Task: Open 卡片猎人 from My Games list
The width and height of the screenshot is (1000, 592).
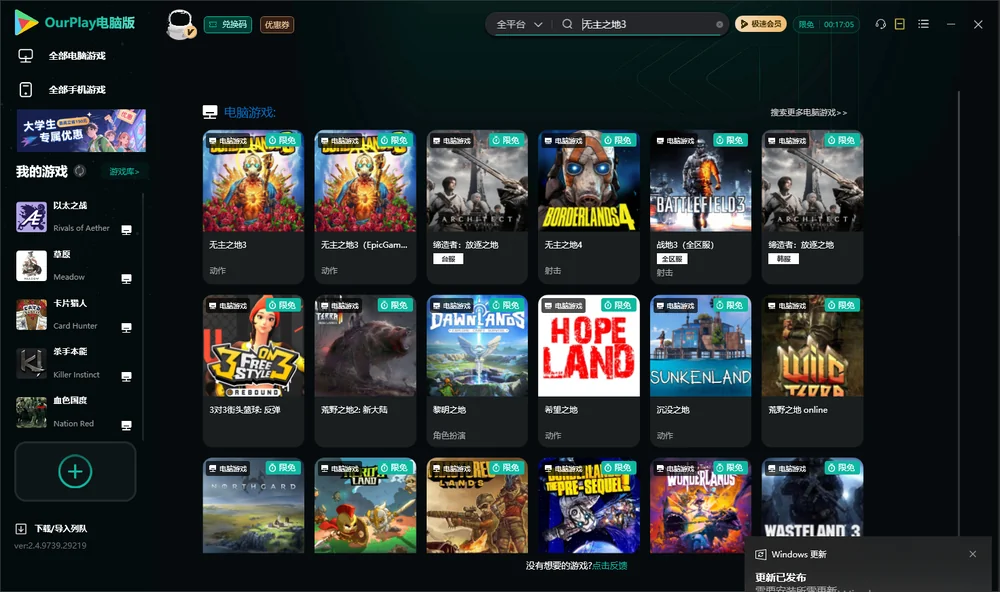Action: [75, 314]
